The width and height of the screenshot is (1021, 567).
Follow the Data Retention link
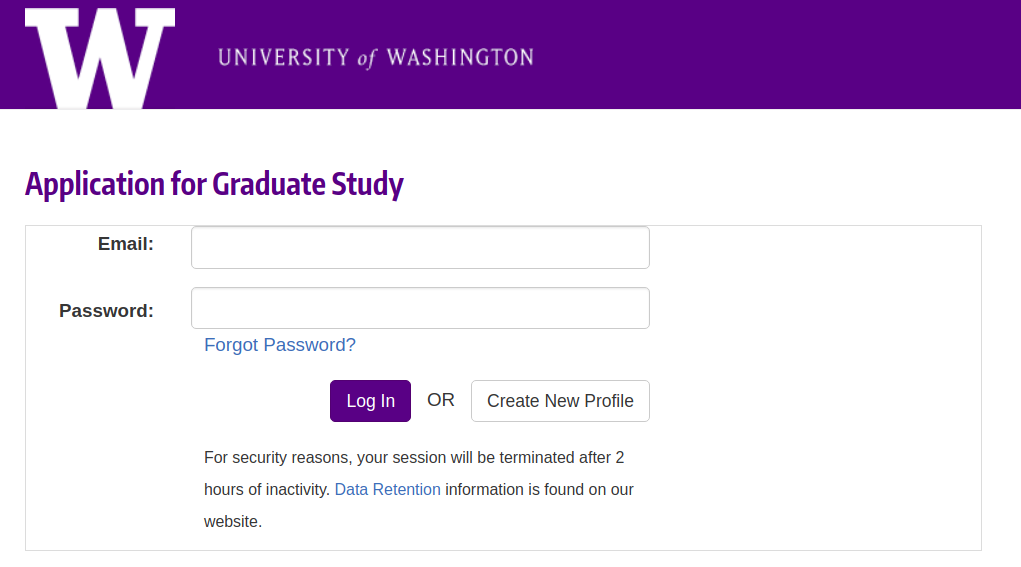pos(387,490)
